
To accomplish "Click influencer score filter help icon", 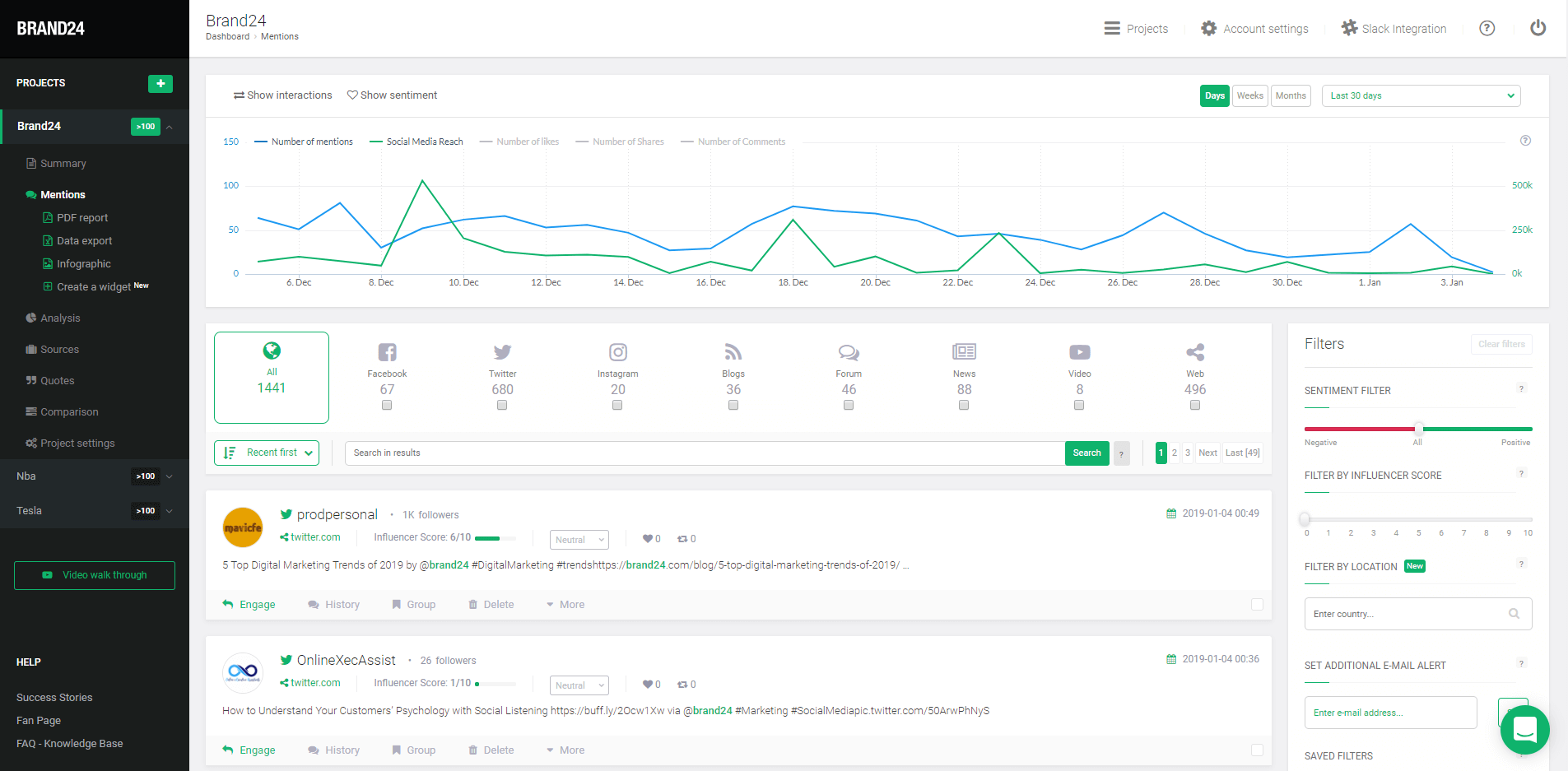I will click(1521, 474).
